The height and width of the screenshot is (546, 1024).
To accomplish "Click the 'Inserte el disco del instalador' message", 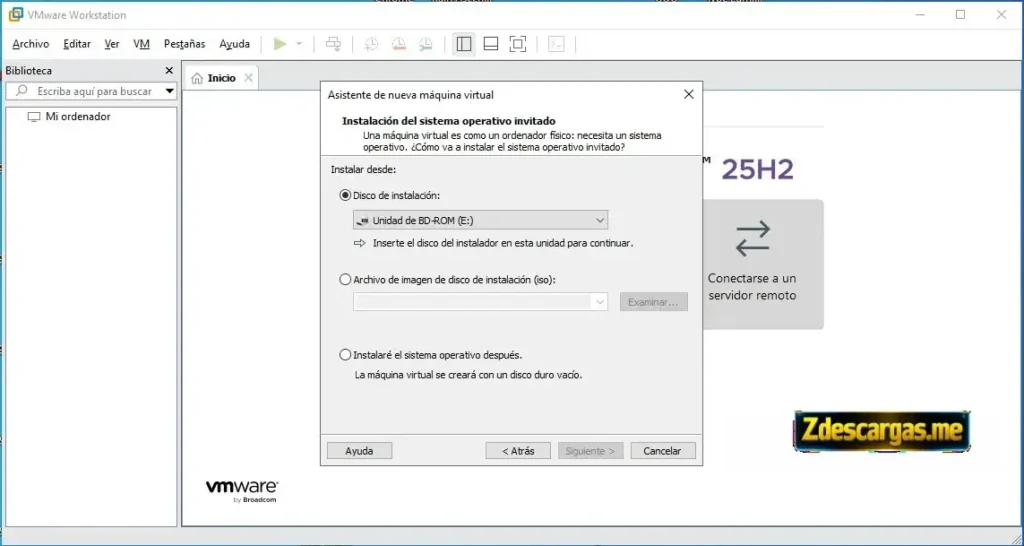I will (503, 243).
